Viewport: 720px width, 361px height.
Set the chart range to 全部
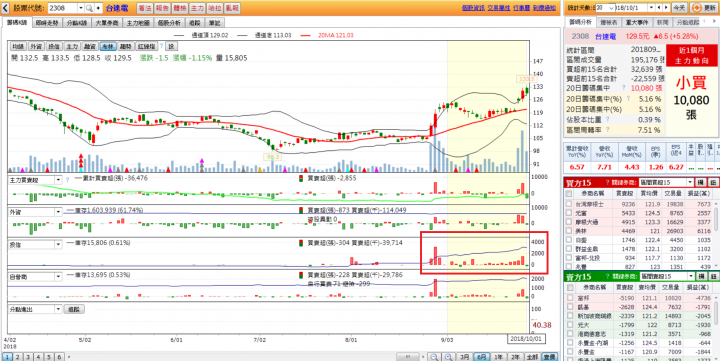[532, 356]
